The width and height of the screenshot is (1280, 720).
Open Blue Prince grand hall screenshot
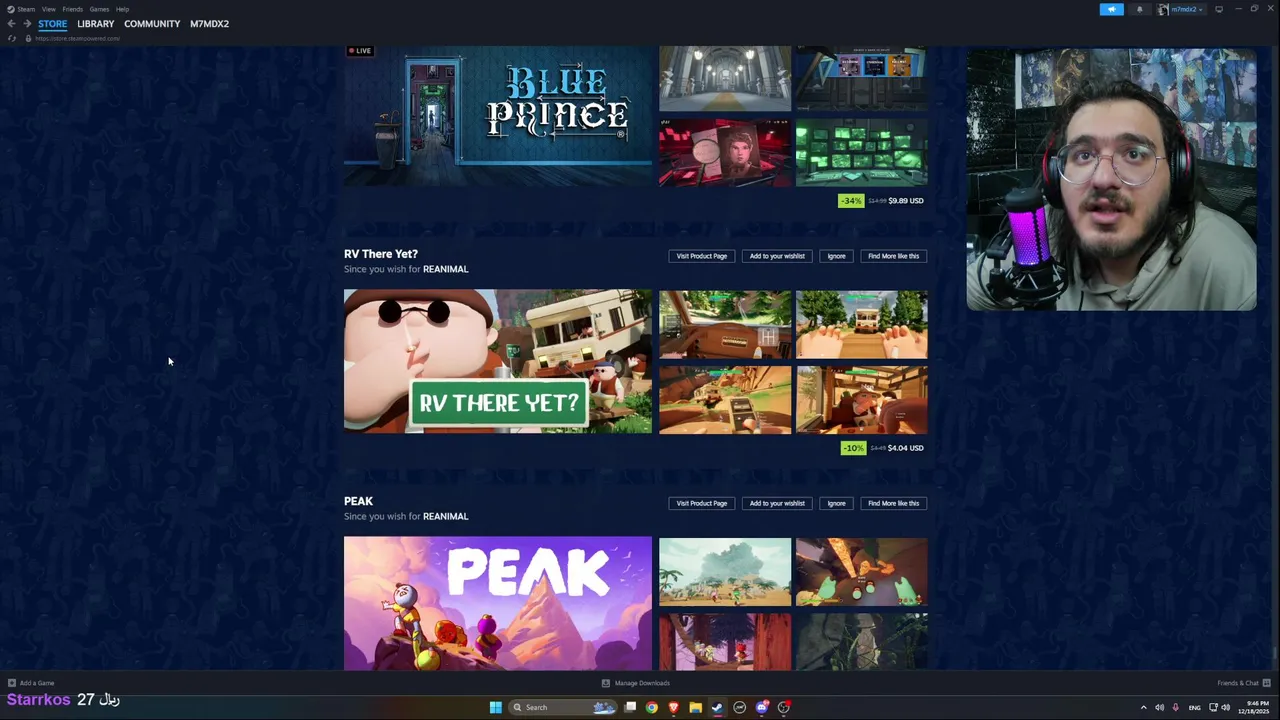pyautogui.click(x=725, y=78)
